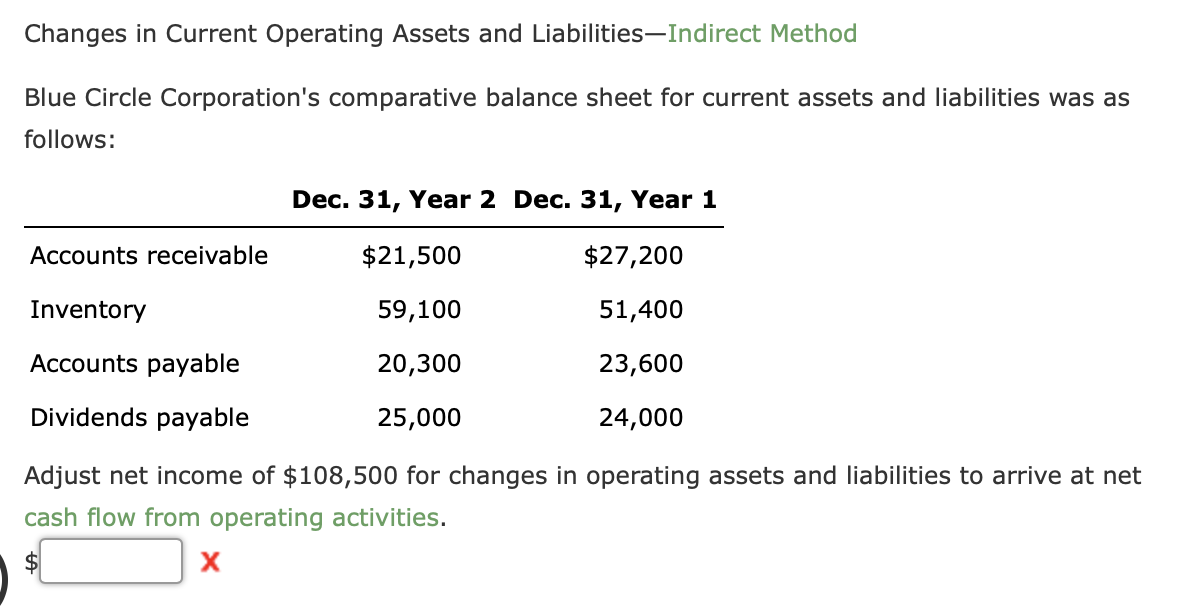Click the Accounts payable row label
Screen dimensions: 1186x608
click(134, 364)
